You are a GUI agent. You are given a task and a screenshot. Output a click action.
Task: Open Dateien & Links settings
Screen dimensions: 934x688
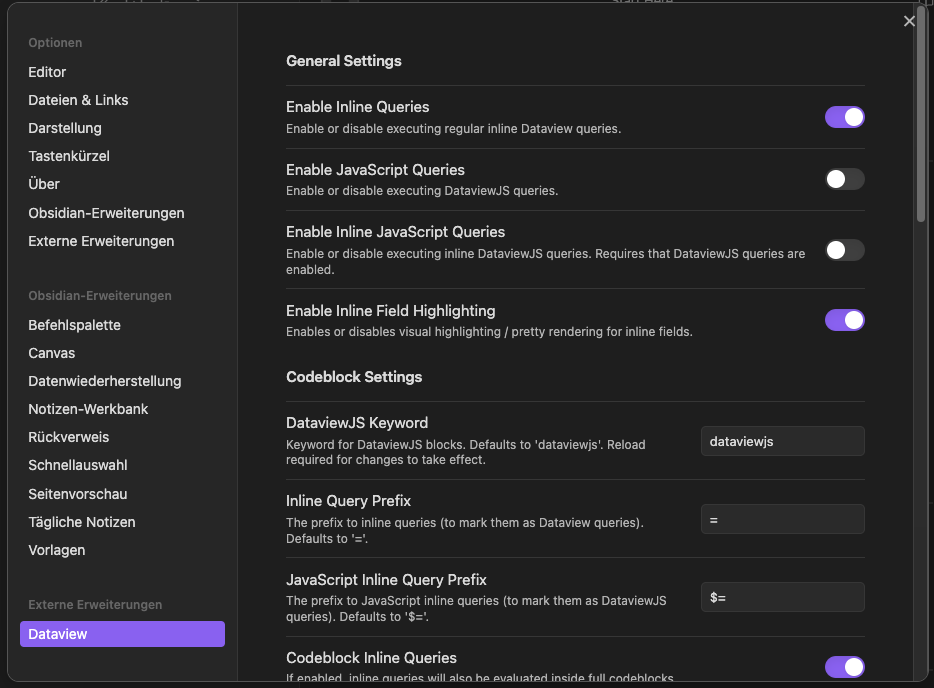click(x=78, y=100)
